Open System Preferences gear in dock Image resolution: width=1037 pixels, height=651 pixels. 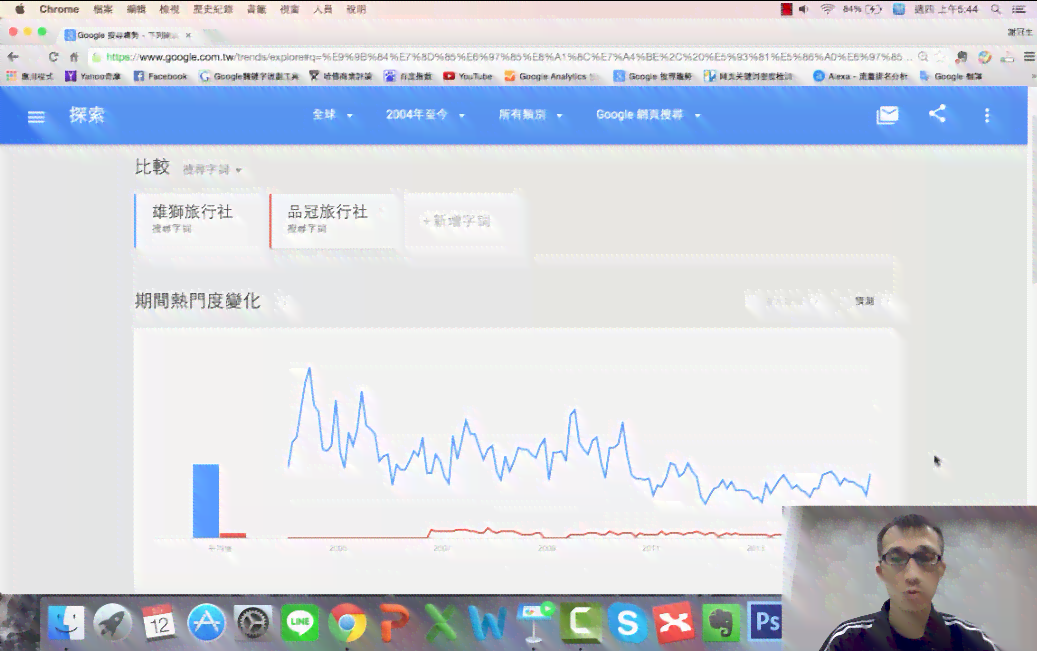253,623
